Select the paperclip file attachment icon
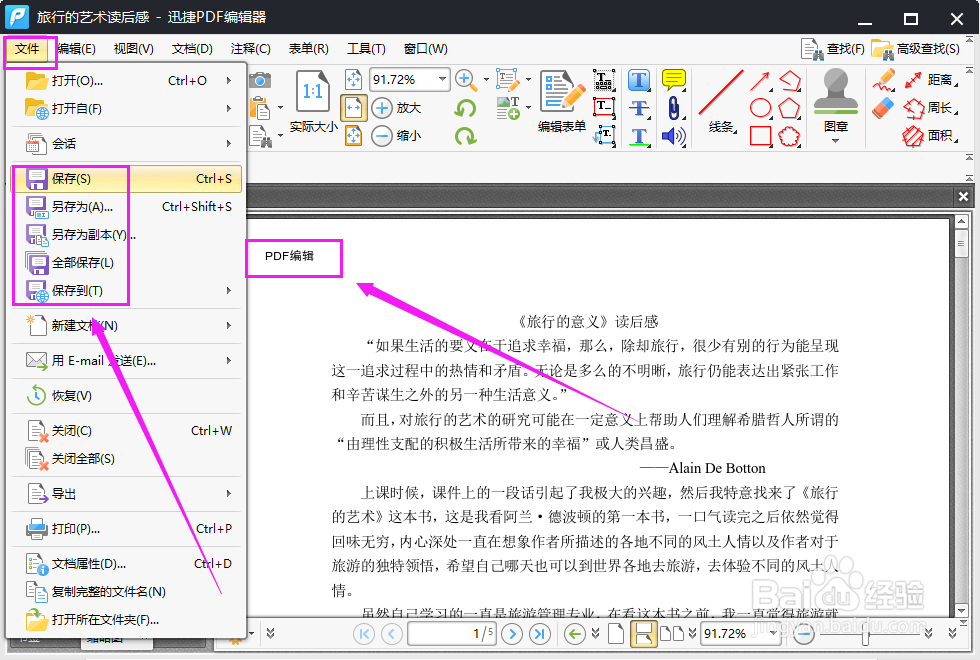Screen dimensions: 980x660 [673, 108]
